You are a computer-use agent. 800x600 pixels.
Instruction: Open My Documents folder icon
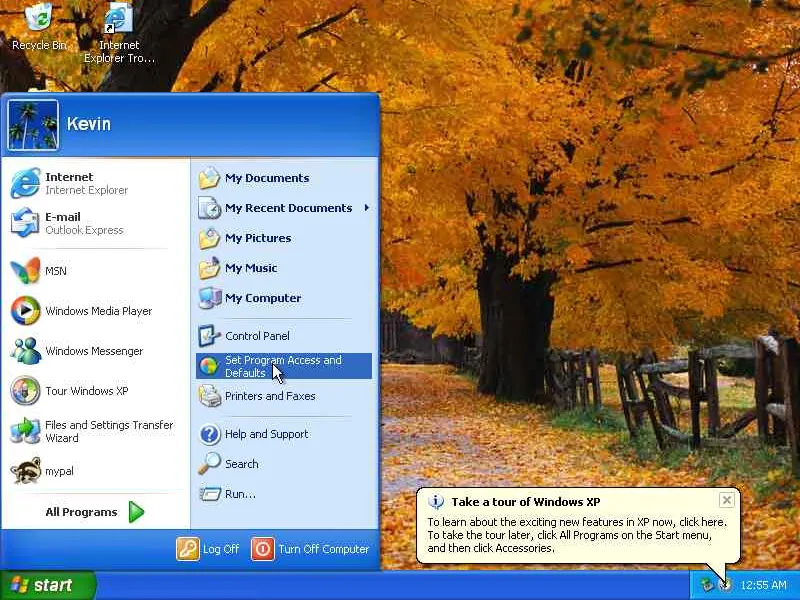tap(209, 178)
